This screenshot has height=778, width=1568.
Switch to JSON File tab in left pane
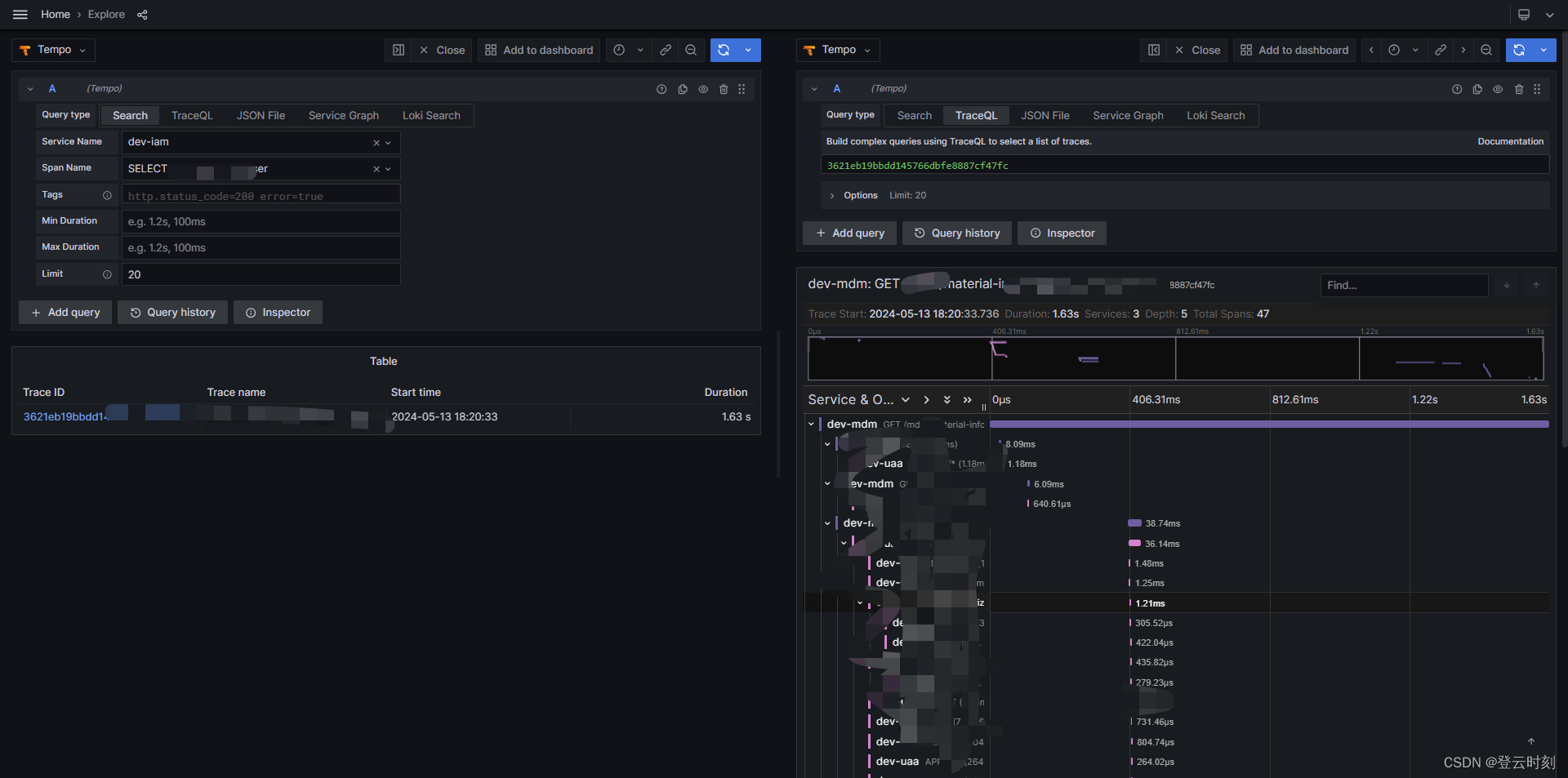coord(261,116)
